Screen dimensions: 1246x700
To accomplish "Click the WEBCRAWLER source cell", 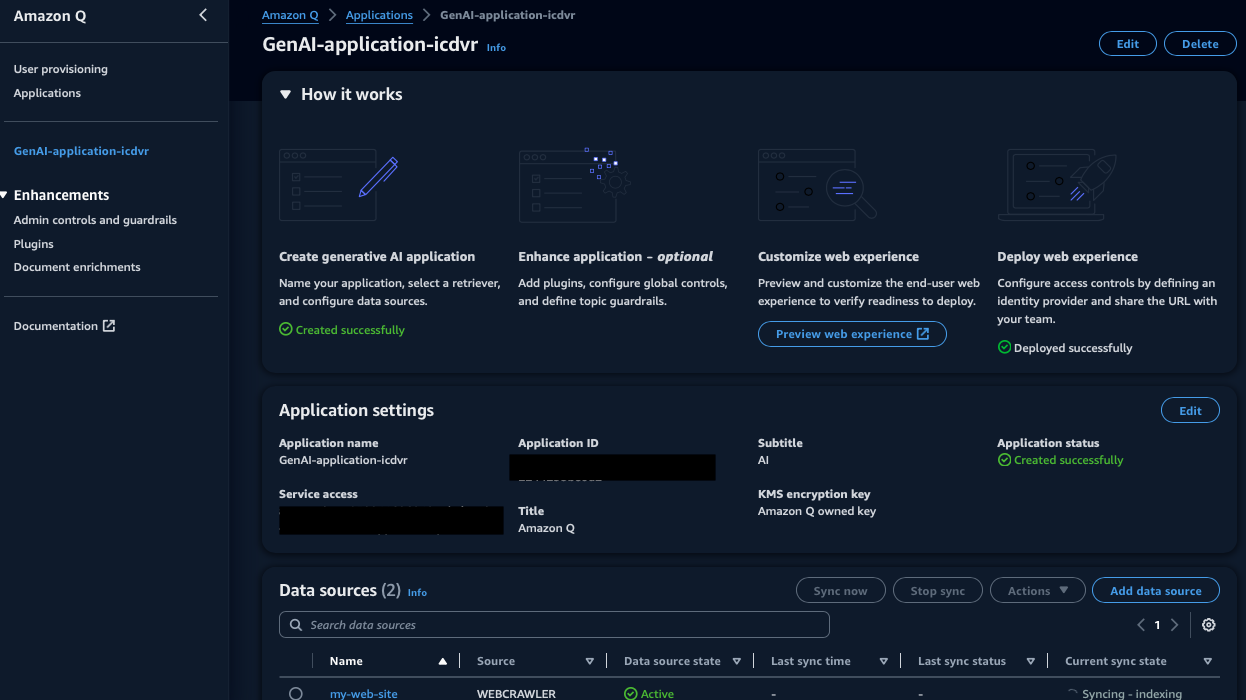I will [x=516, y=694].
